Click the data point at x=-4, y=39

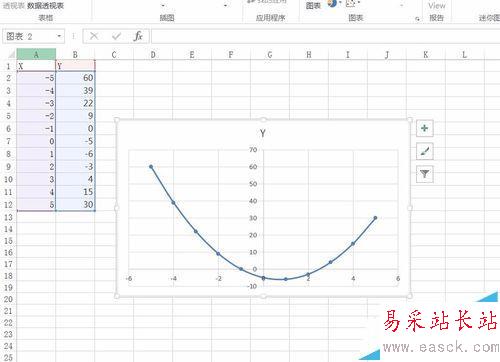(x=173, y=203)
